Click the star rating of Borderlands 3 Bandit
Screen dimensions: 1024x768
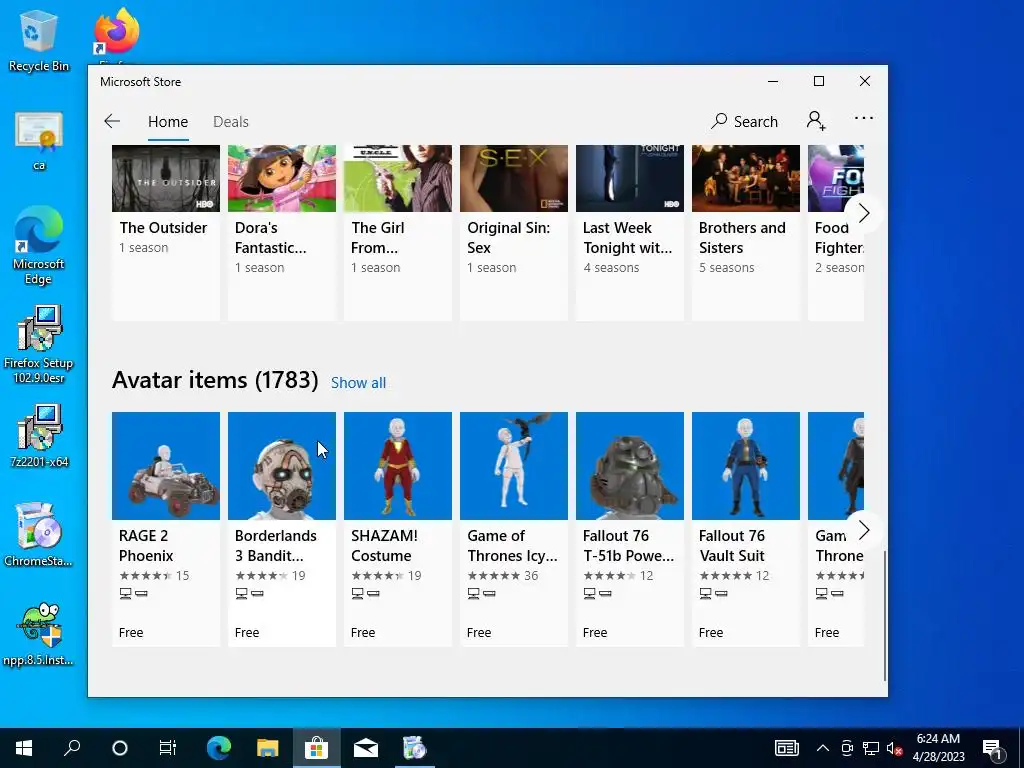261,575
